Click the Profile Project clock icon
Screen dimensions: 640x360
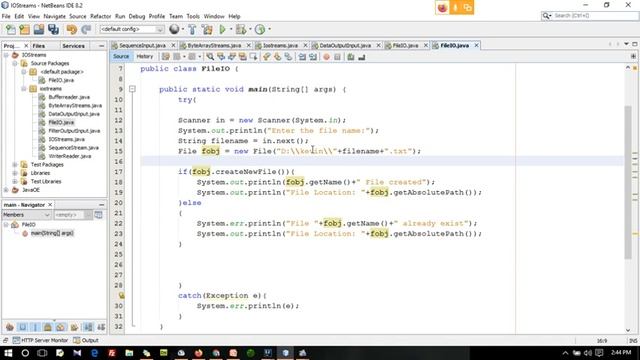point(260,29)
